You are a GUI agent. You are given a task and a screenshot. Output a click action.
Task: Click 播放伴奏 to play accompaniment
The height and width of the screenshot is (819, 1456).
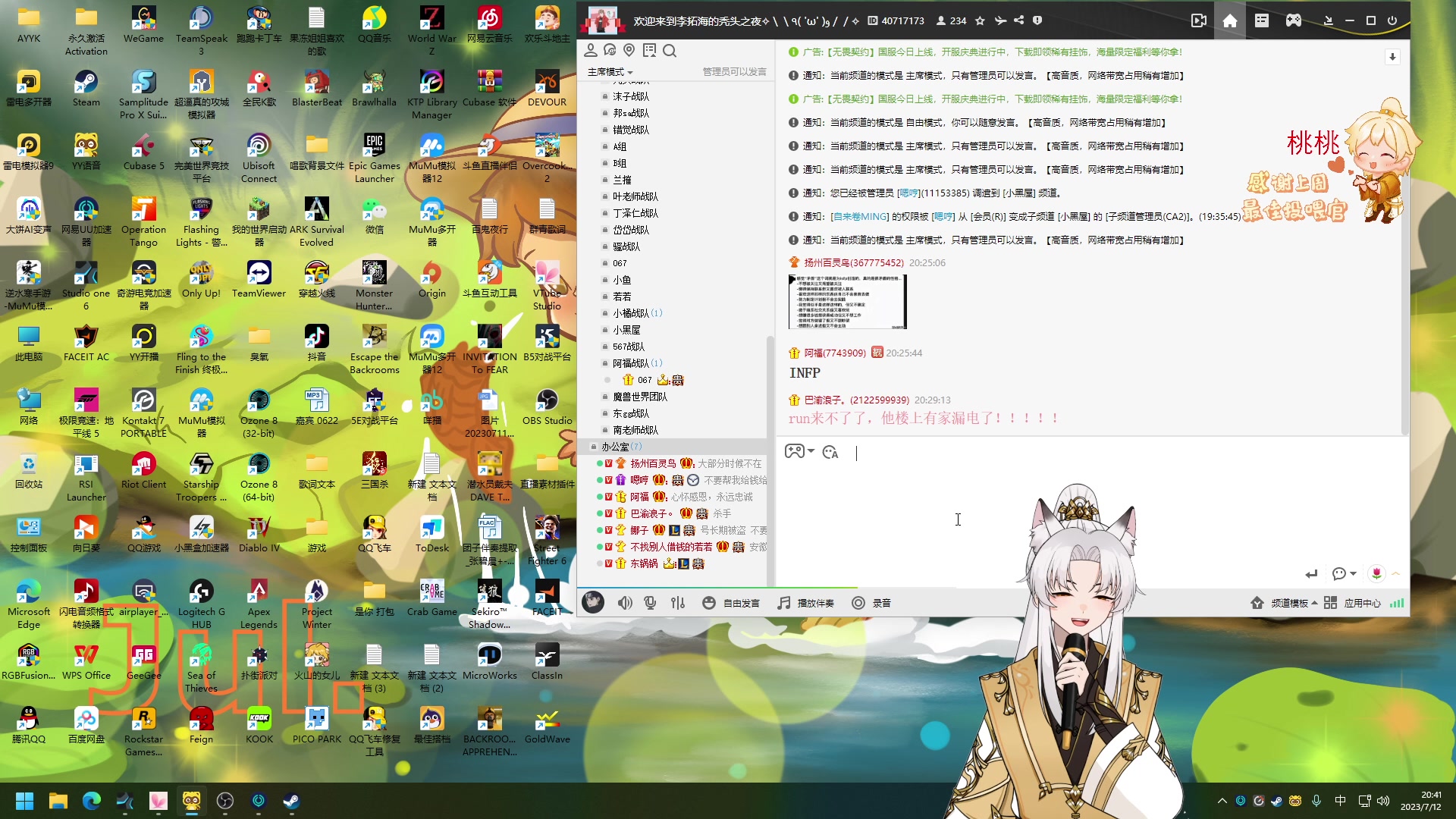(806, 603)
